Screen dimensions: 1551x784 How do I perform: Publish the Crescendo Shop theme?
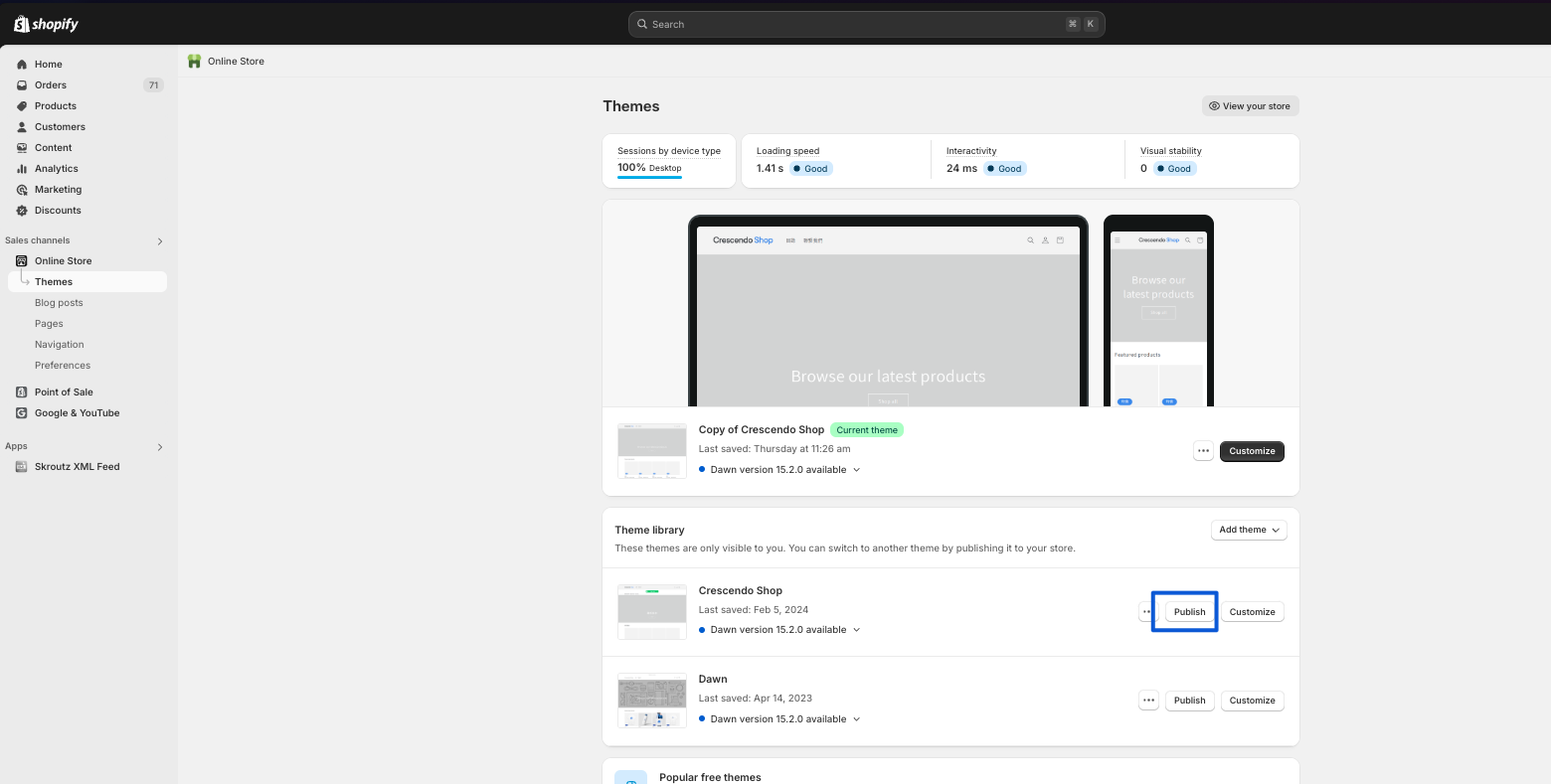pos(1189,612)
